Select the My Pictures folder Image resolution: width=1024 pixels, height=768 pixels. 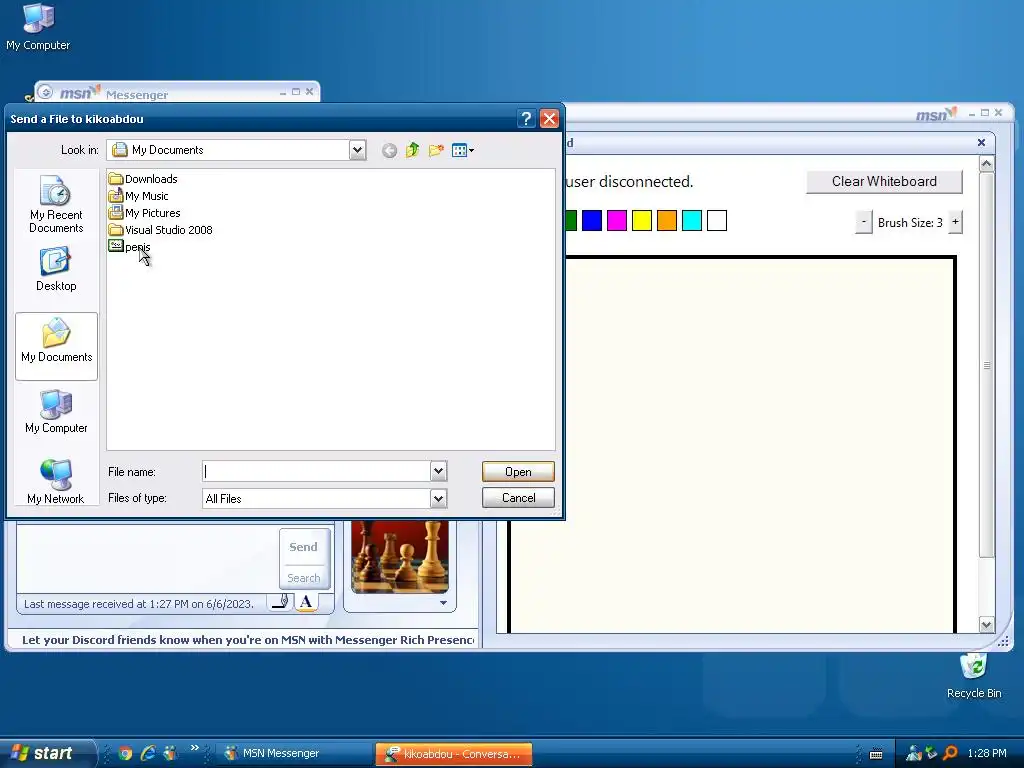pyautogui.click(x=144, y=213)
